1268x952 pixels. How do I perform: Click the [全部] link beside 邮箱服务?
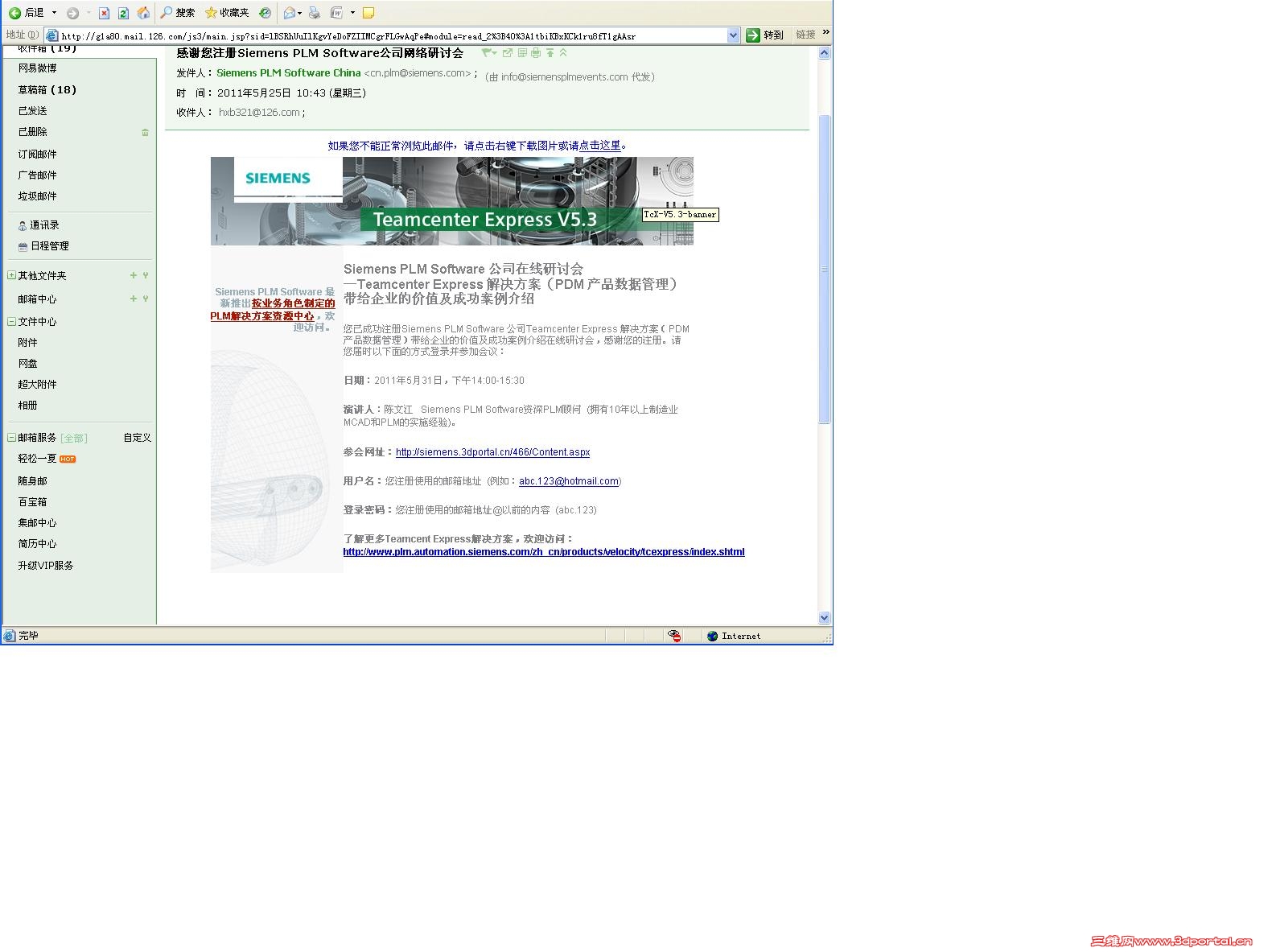tap(74, 439)
